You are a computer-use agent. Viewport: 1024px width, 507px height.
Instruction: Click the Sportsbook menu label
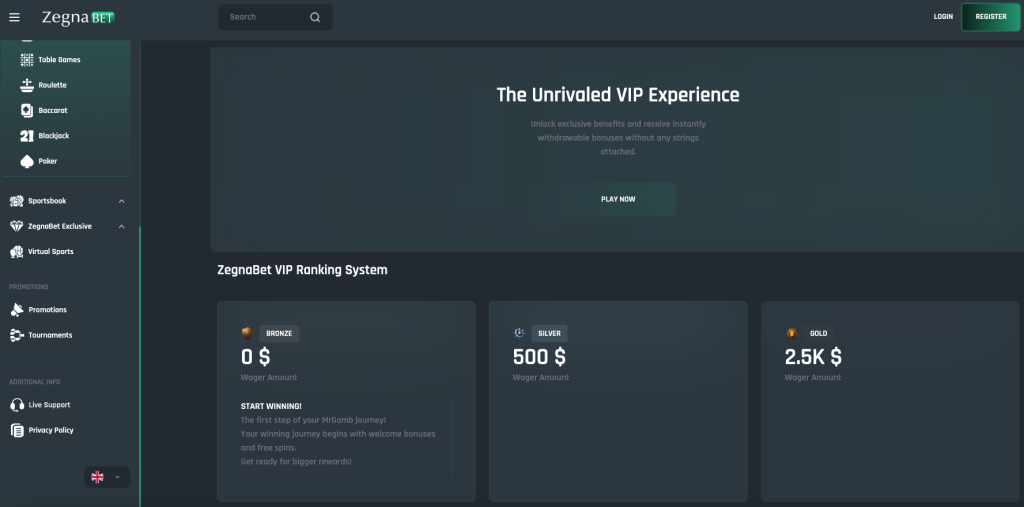(47, 201)
